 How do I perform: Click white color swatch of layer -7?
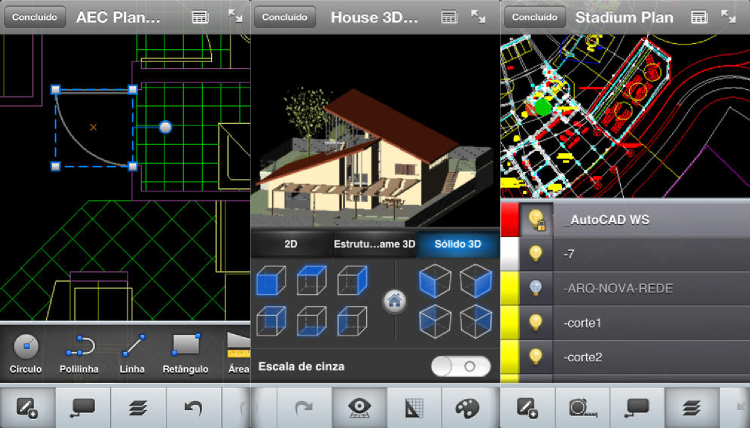click(510, 253)
